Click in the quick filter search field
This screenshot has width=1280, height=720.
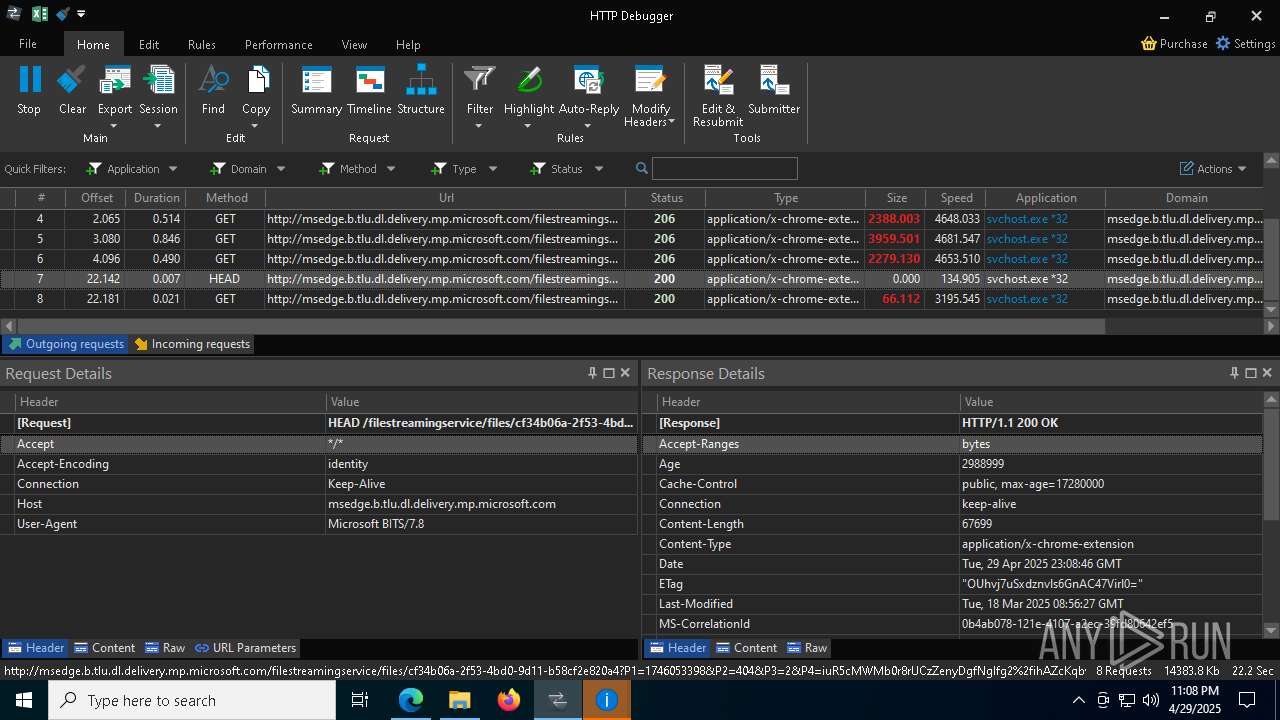click(725, 168)
